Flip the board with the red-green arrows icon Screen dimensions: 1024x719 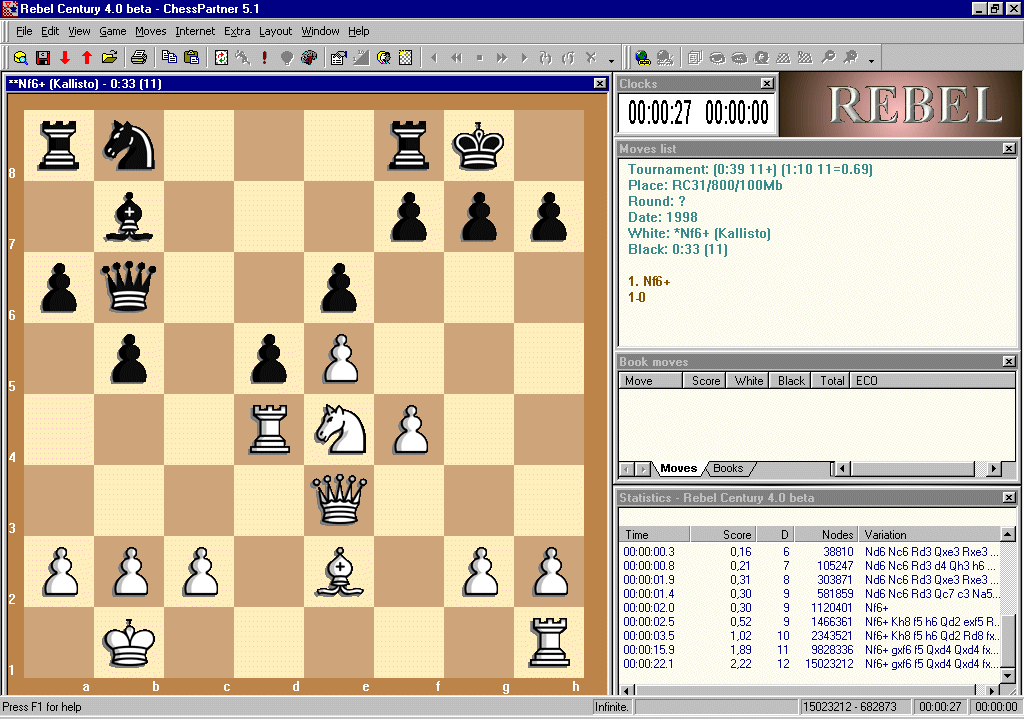pos(221,58)
